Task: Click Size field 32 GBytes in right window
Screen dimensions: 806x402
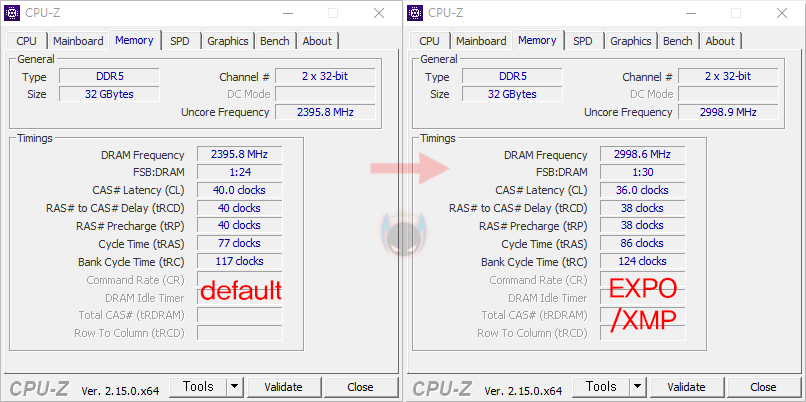Action: click(512, 94)
